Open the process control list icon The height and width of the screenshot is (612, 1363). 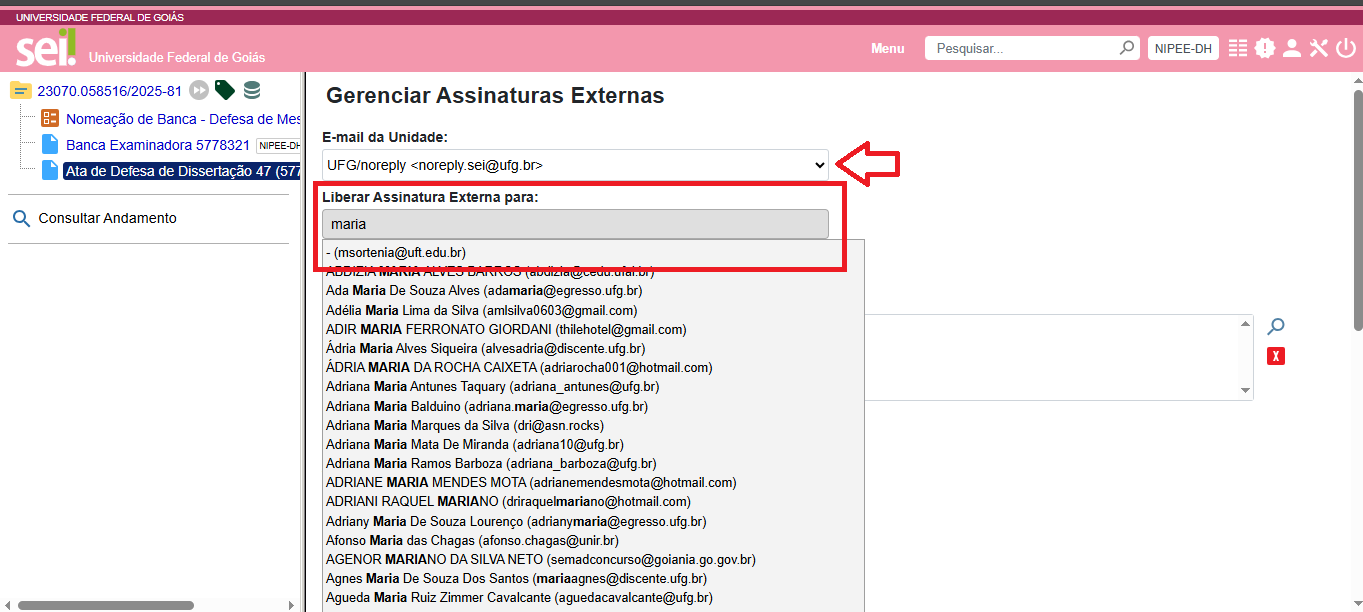[x=1238, y=48]
